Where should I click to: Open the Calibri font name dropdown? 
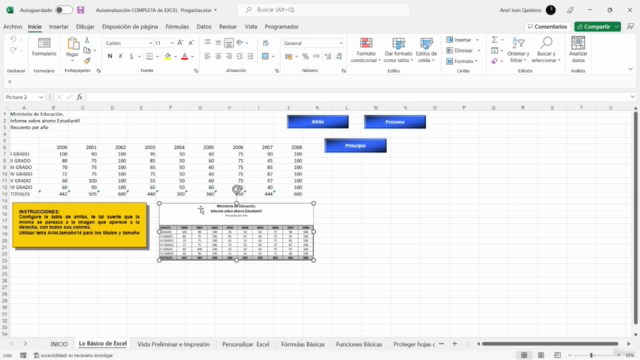(x=151, y=43)
